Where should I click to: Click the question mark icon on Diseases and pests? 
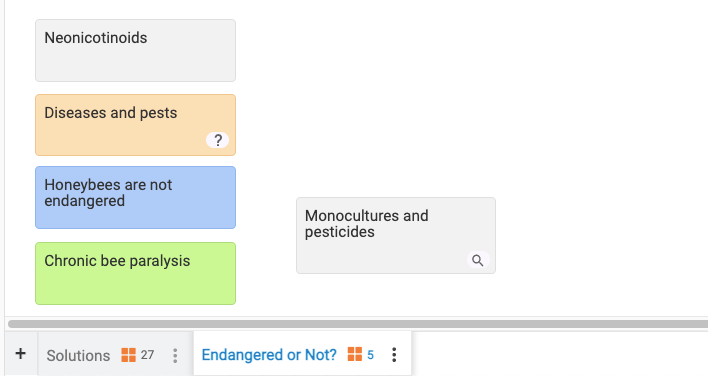(x=218, y=140)
